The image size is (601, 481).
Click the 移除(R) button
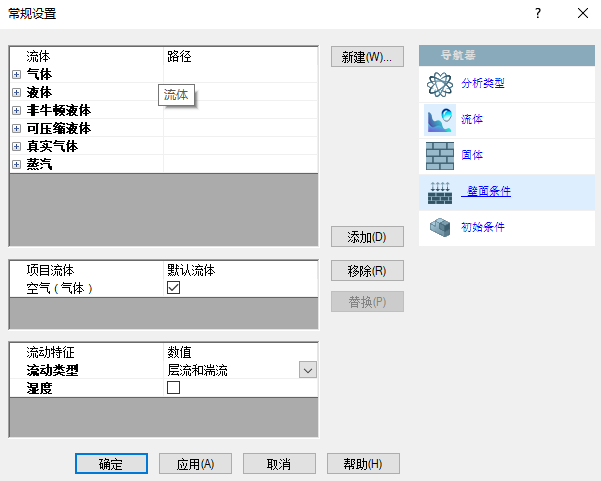367,271
